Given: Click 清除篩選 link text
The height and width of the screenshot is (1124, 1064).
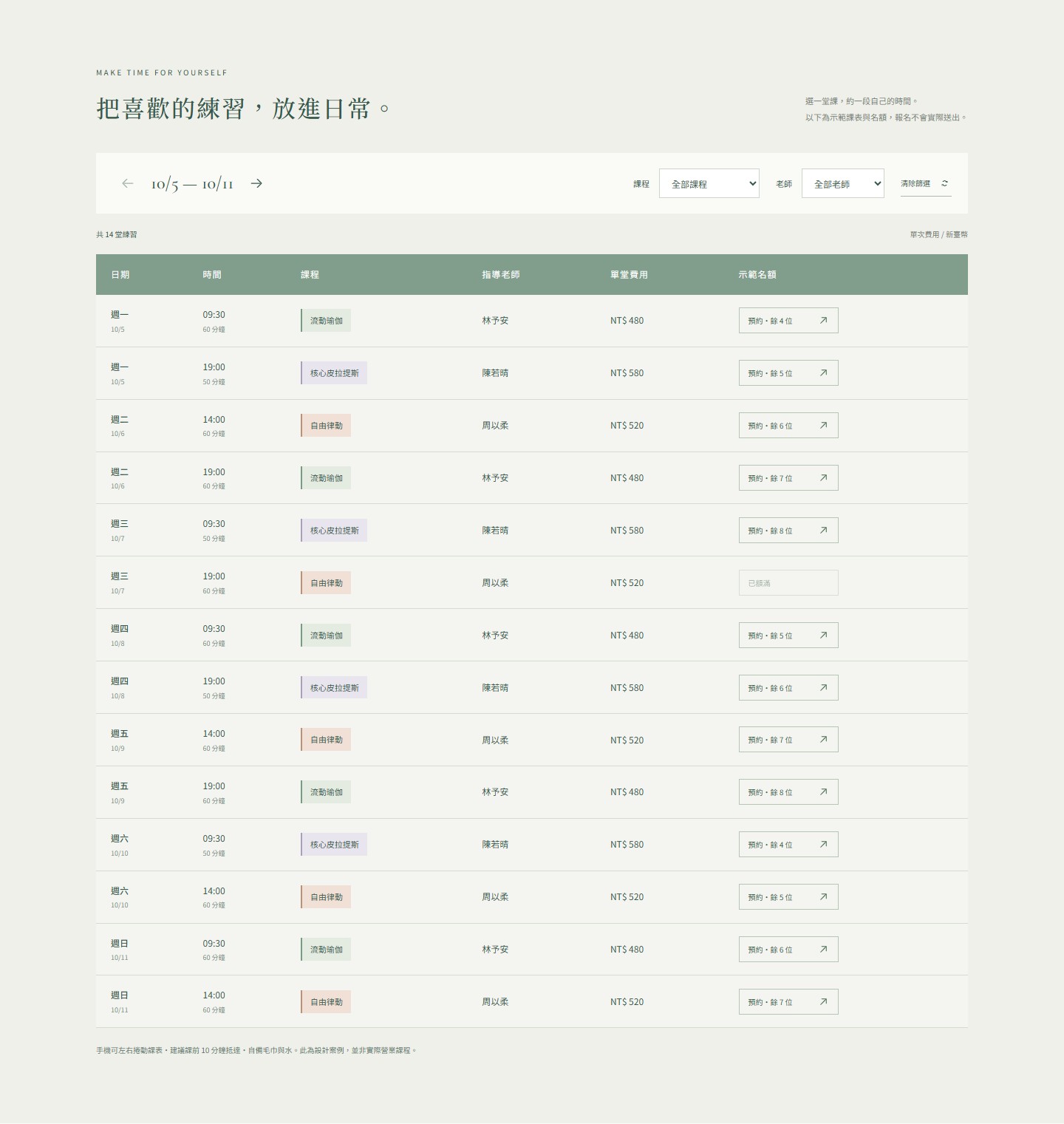Looking at the screenshot, I should point(915,183).
